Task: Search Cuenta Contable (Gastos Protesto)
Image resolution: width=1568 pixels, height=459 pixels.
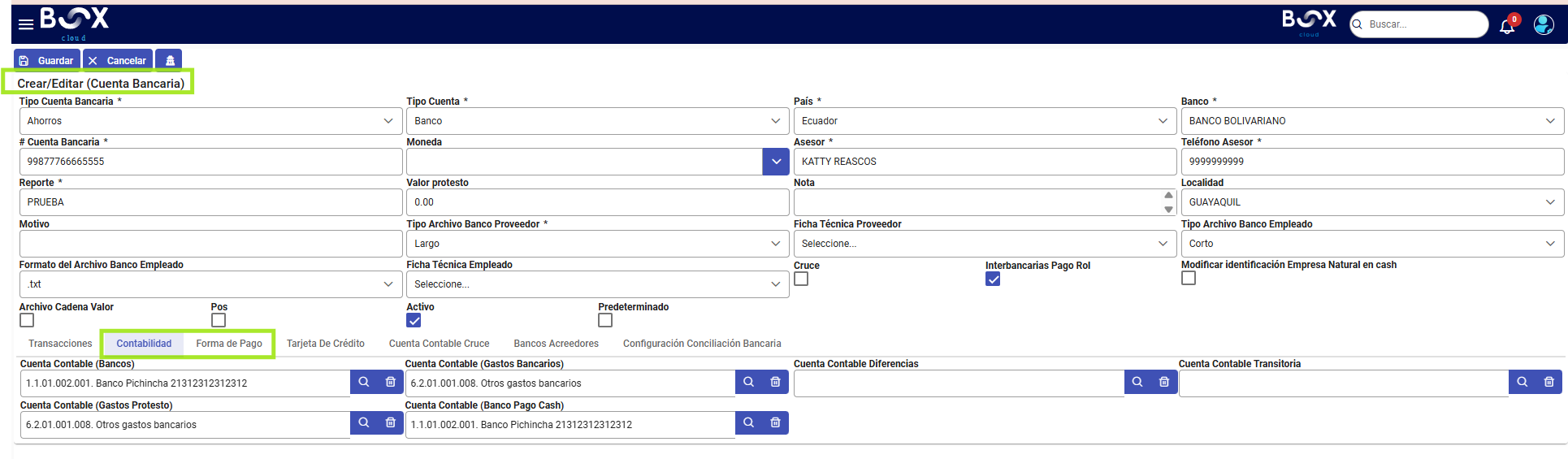Action: point(364,422)
